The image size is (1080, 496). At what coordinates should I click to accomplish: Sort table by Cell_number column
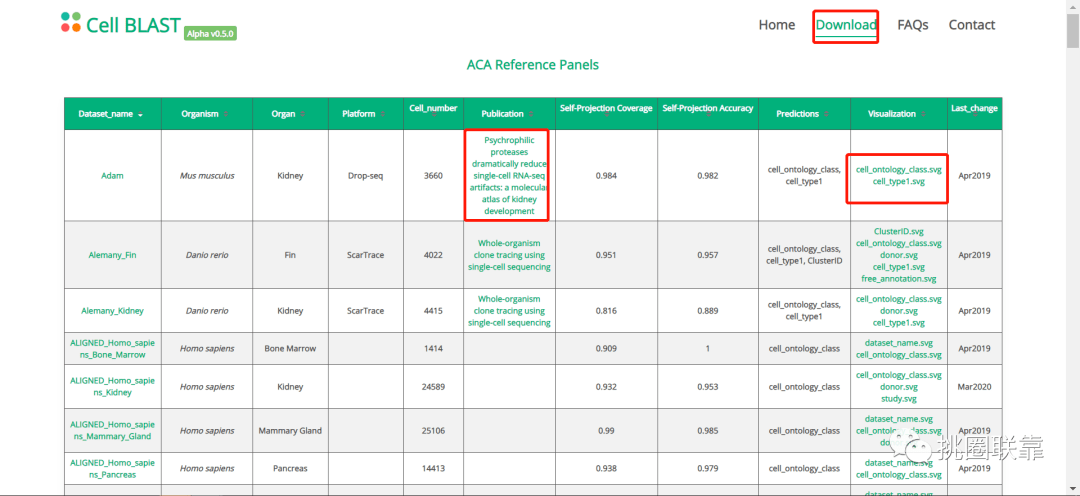[433, 114]
